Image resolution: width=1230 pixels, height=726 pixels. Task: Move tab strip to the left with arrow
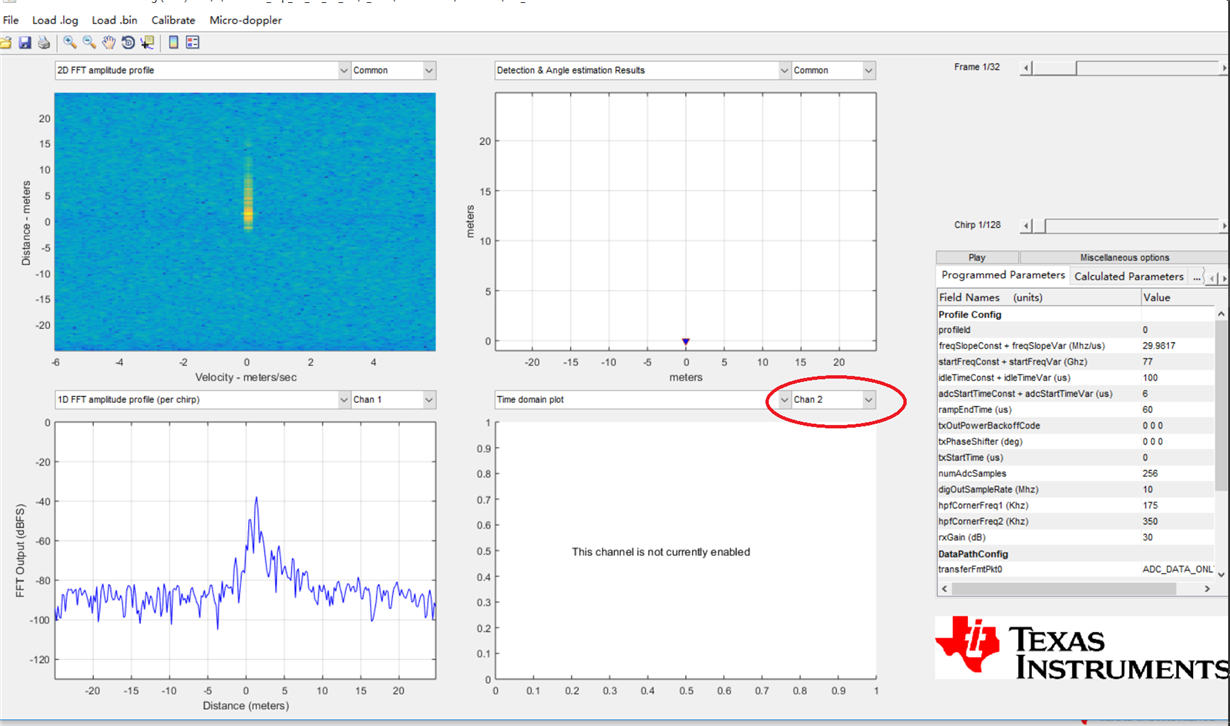[1212, 277]
